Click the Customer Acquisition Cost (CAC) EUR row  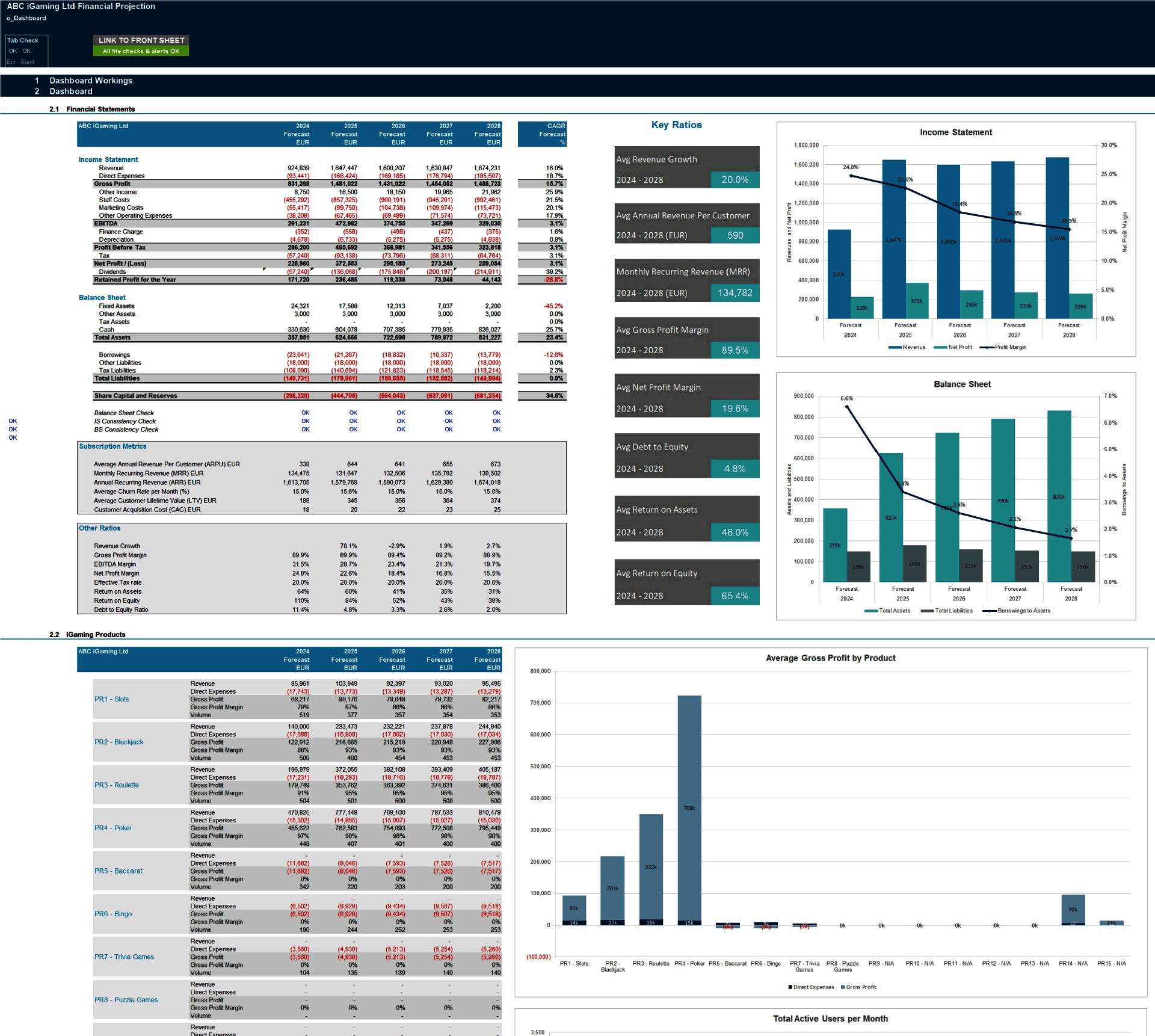pyautogui.click(x=297, y=510)
